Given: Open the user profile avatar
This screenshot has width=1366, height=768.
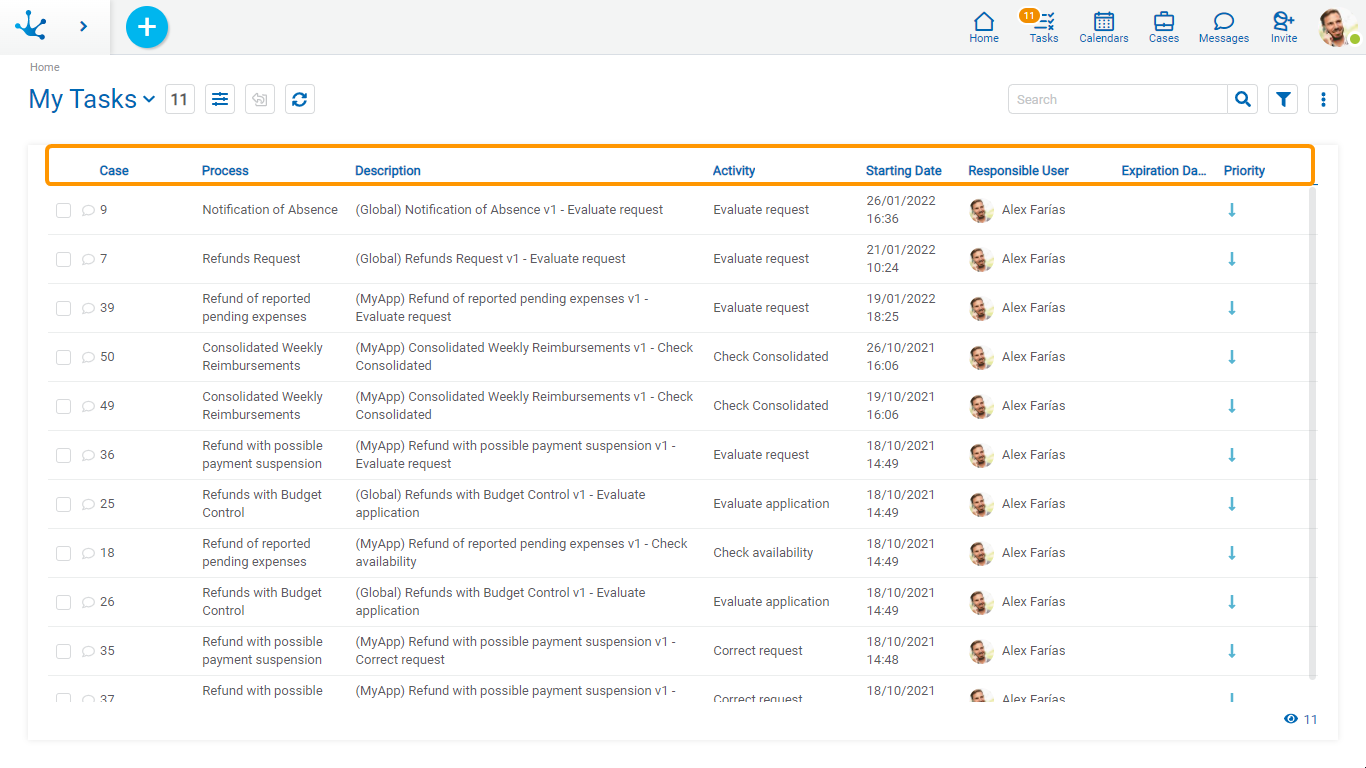Looking at the screenshot, I should pyautogui.click(x=1337, y=27).
